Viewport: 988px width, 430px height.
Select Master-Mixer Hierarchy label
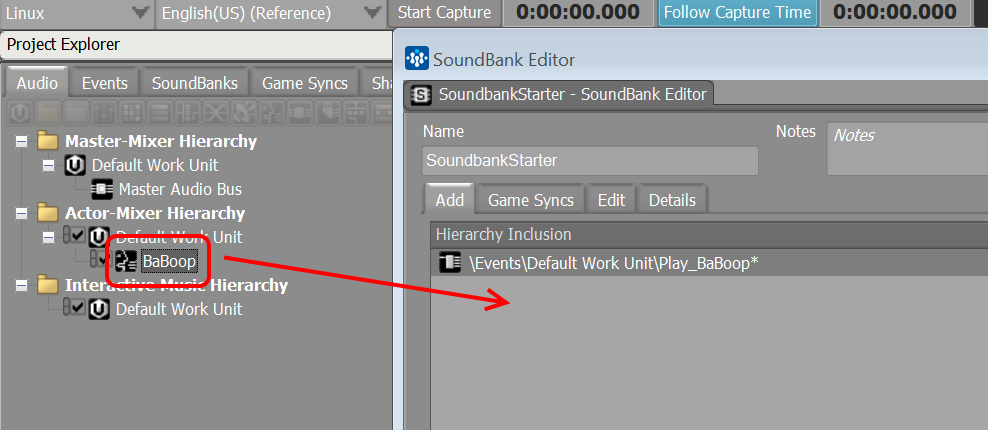pos(161,141)
